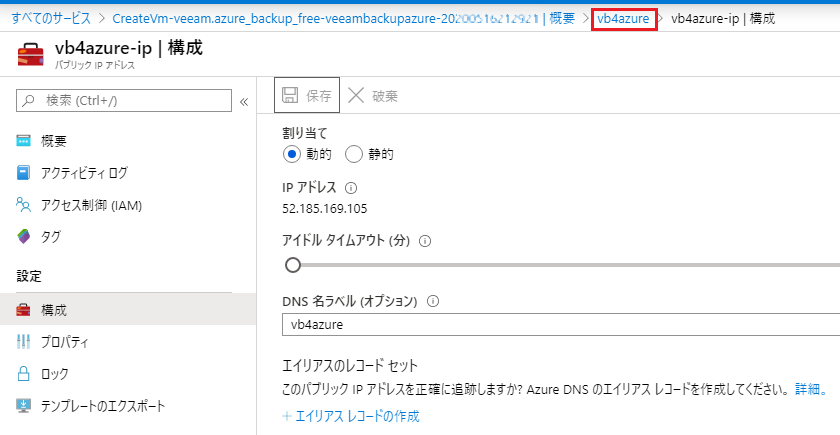Click the 概要 menu icon
840x435 pixels.
(x=24, y=141)
